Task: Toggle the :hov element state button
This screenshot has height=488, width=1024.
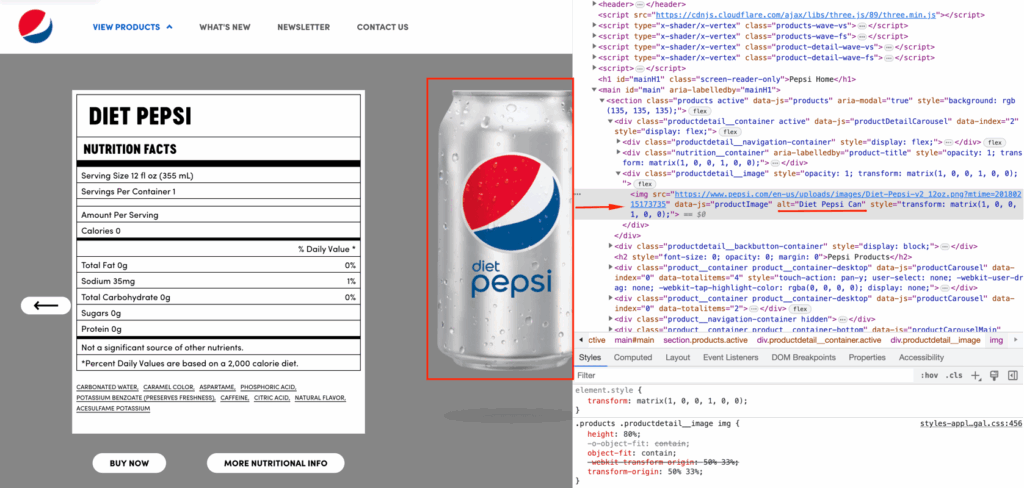Action: click(929, 376)
